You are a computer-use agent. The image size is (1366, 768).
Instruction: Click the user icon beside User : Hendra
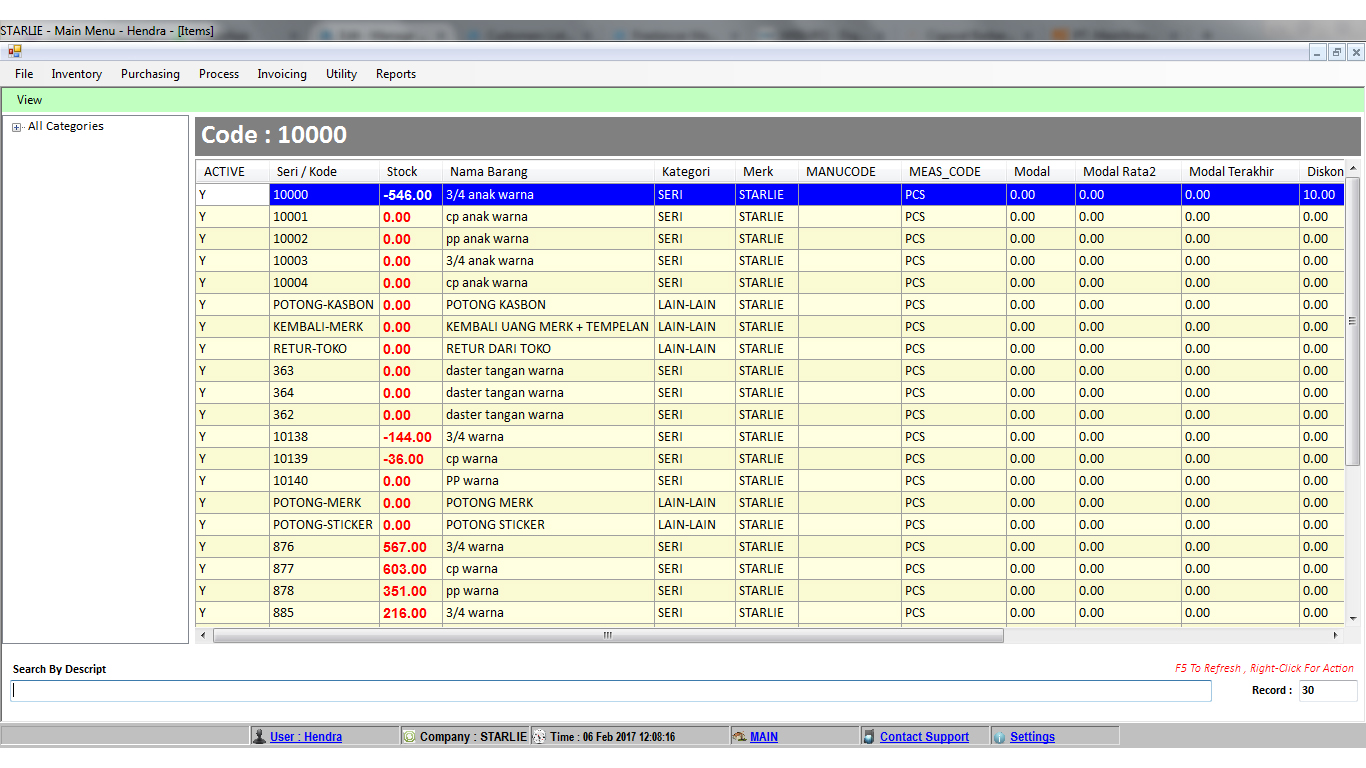coord(260,737)
